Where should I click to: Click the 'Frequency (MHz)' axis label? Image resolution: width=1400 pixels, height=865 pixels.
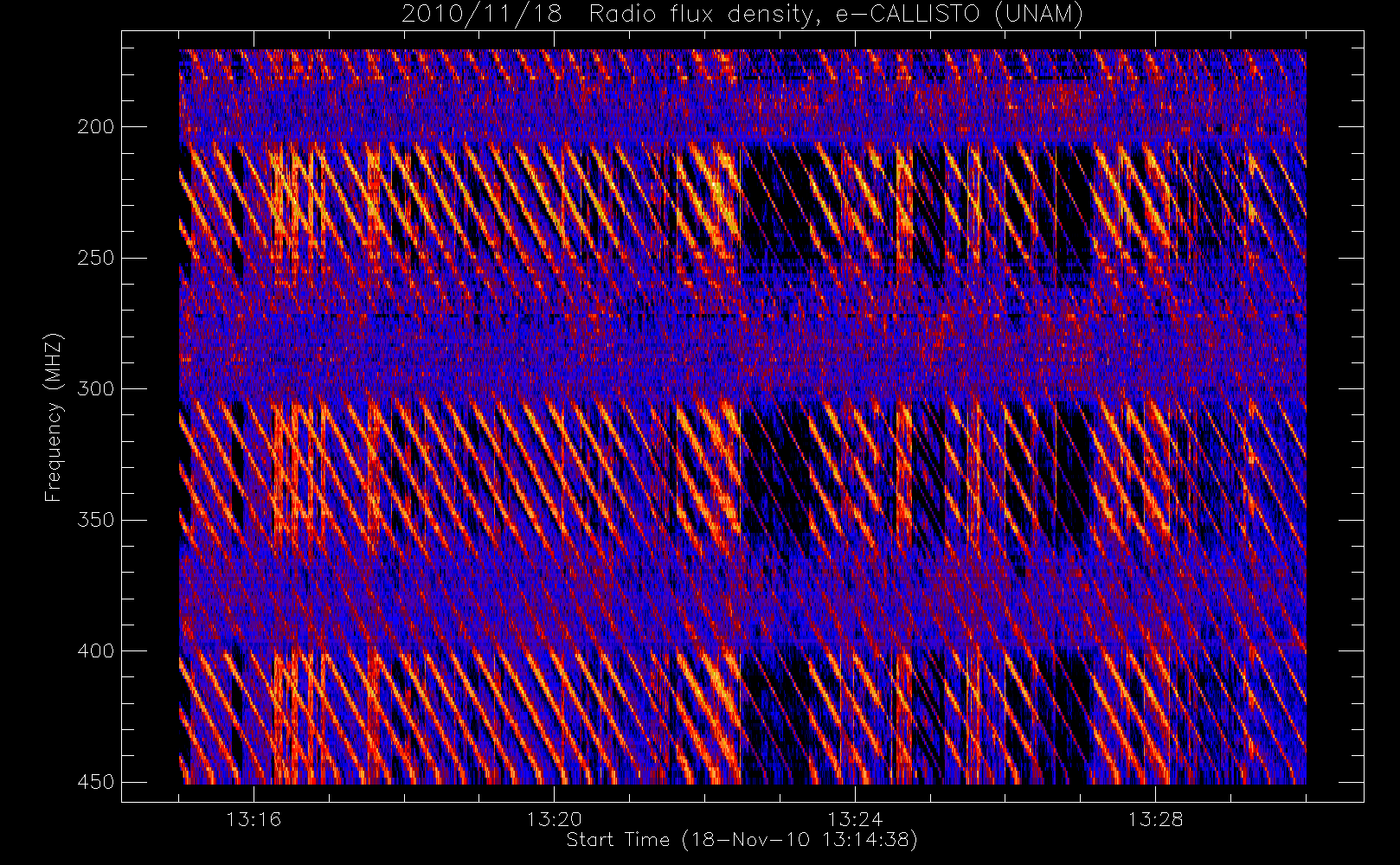coord(54,417)
